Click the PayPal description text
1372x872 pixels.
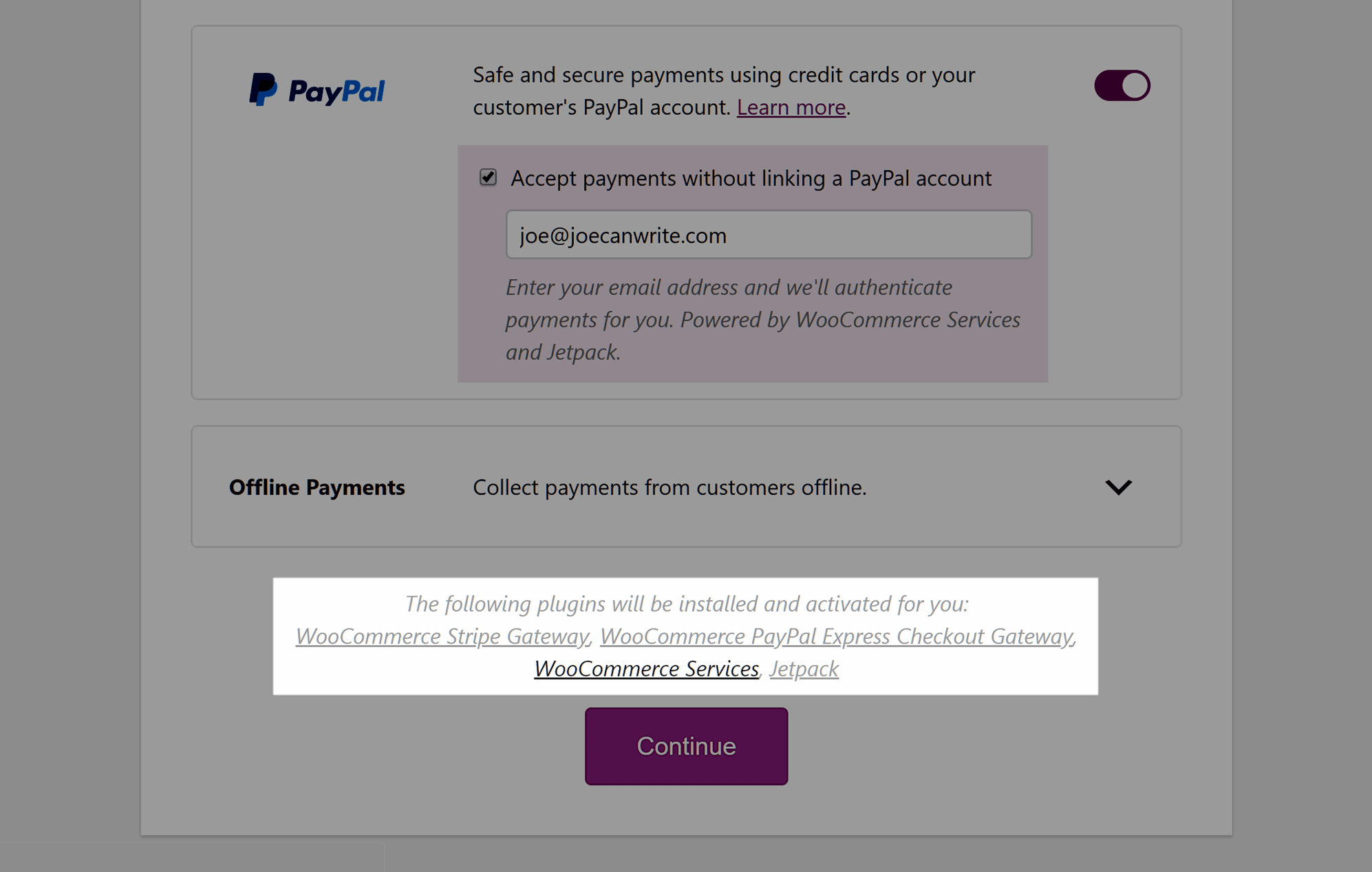pos(724,91)
